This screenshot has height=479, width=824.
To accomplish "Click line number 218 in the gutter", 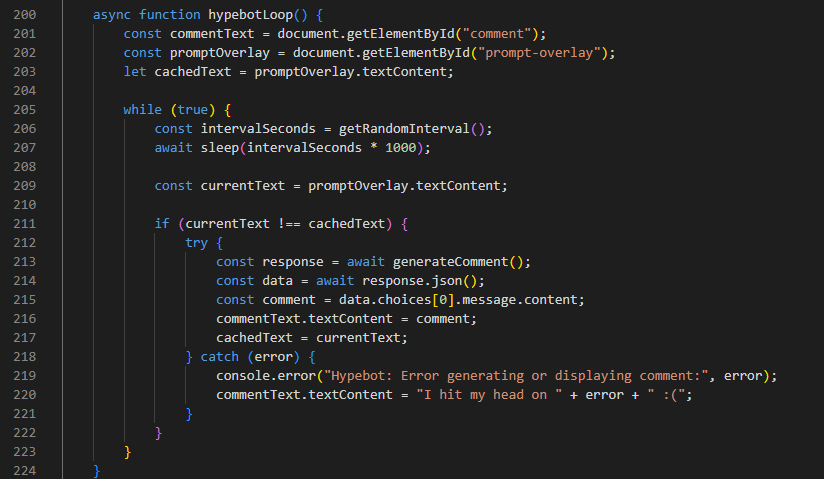I will pos(25,357).
